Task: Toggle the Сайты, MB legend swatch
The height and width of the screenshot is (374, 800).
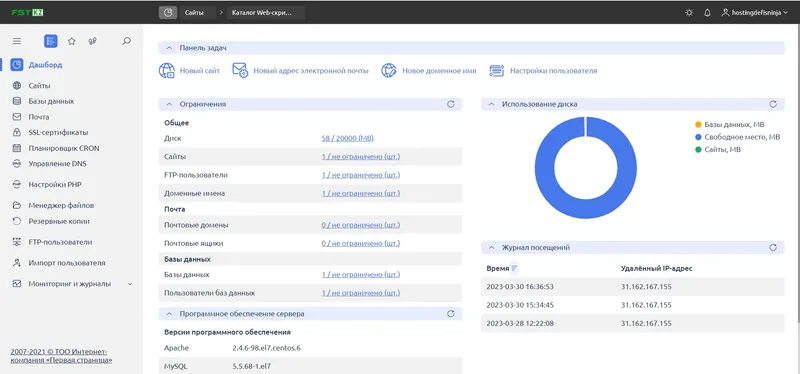Action: 698,149
